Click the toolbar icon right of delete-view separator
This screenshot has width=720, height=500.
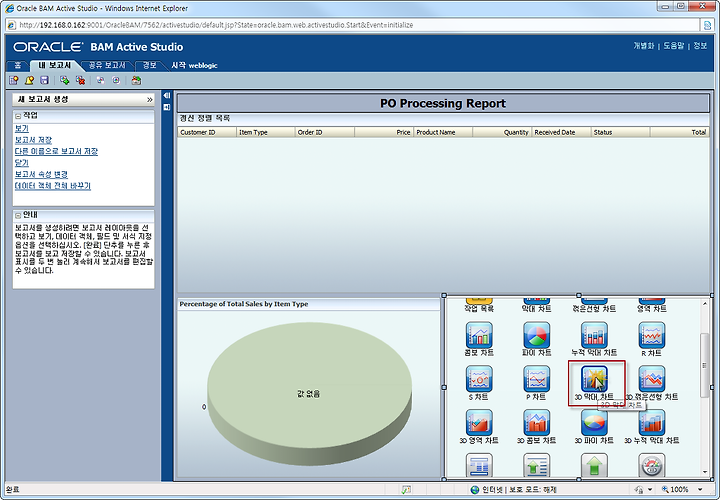[x=101, y=80]
